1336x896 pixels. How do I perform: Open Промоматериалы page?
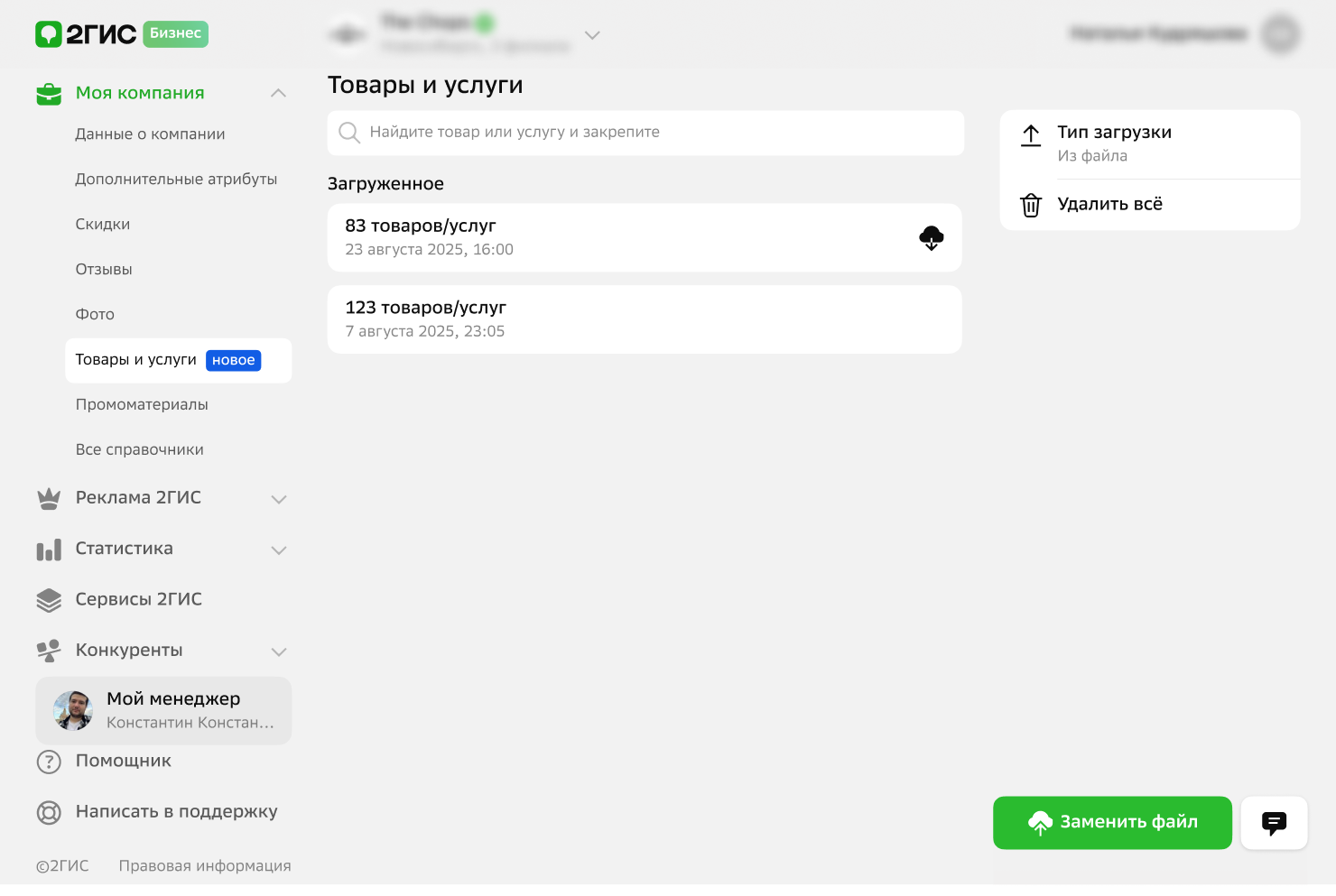click(x=142, y=405)
